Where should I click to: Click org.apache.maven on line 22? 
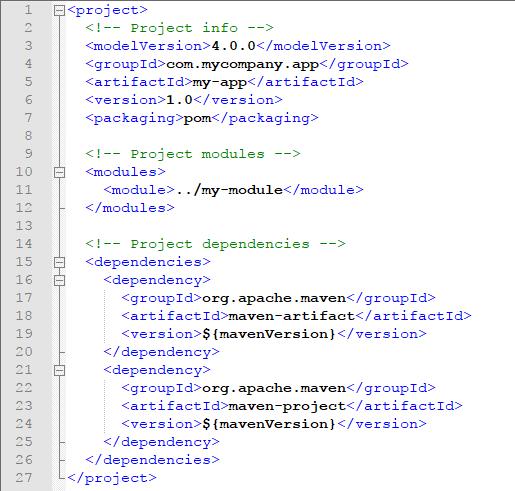274,388
